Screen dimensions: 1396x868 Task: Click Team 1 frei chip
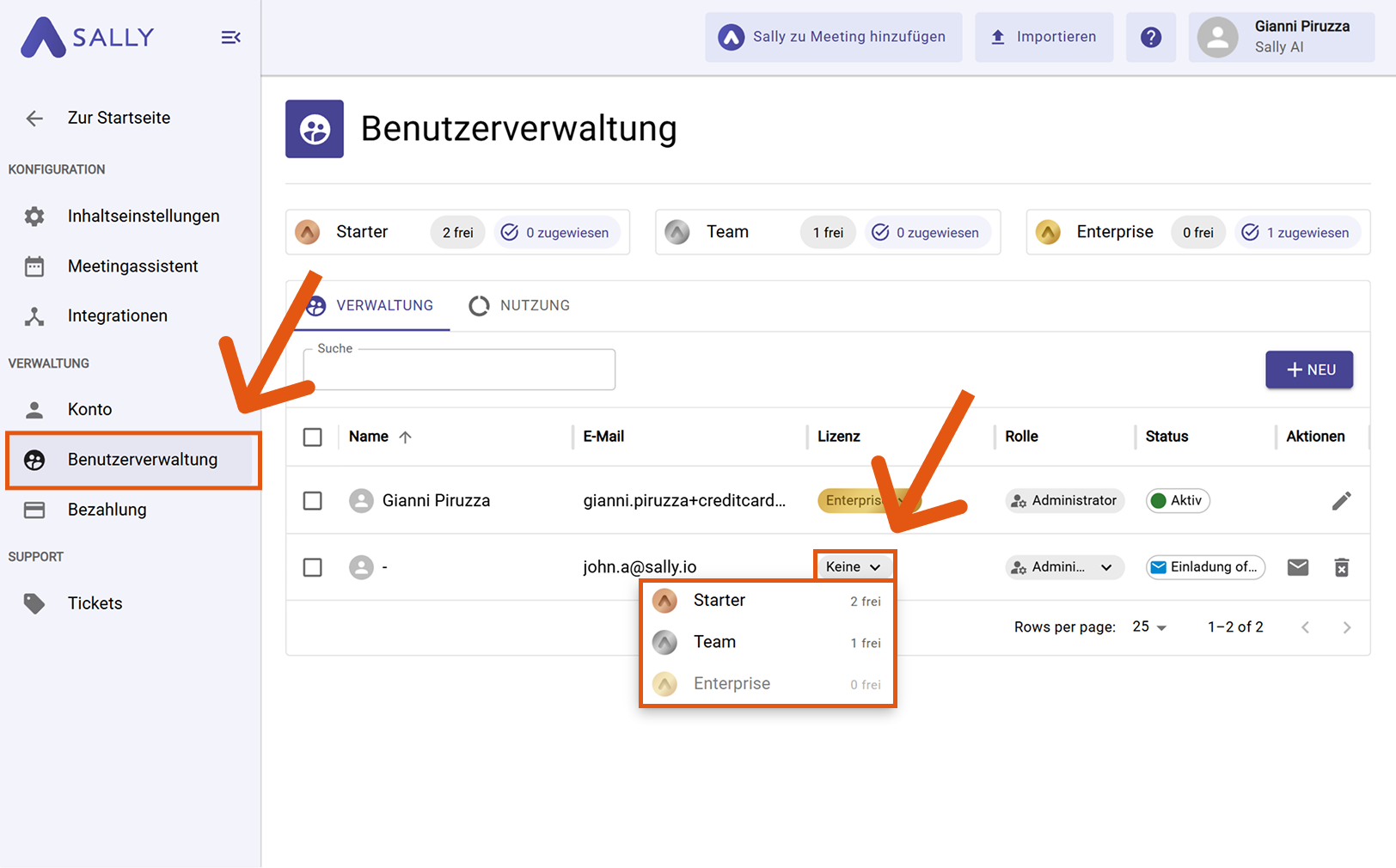click(x=828, y=233)
